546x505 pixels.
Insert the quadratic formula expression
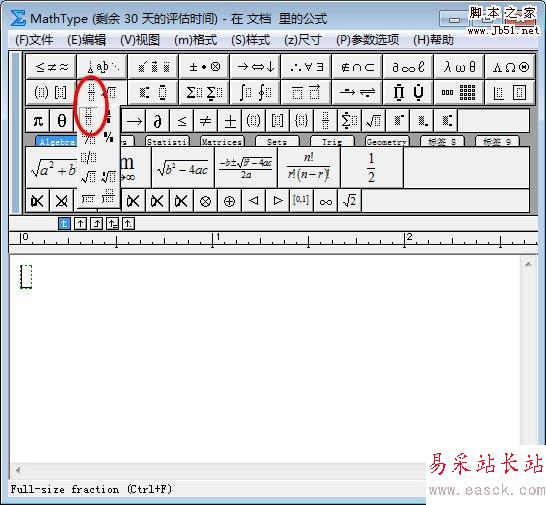click(x=246, y=168)
